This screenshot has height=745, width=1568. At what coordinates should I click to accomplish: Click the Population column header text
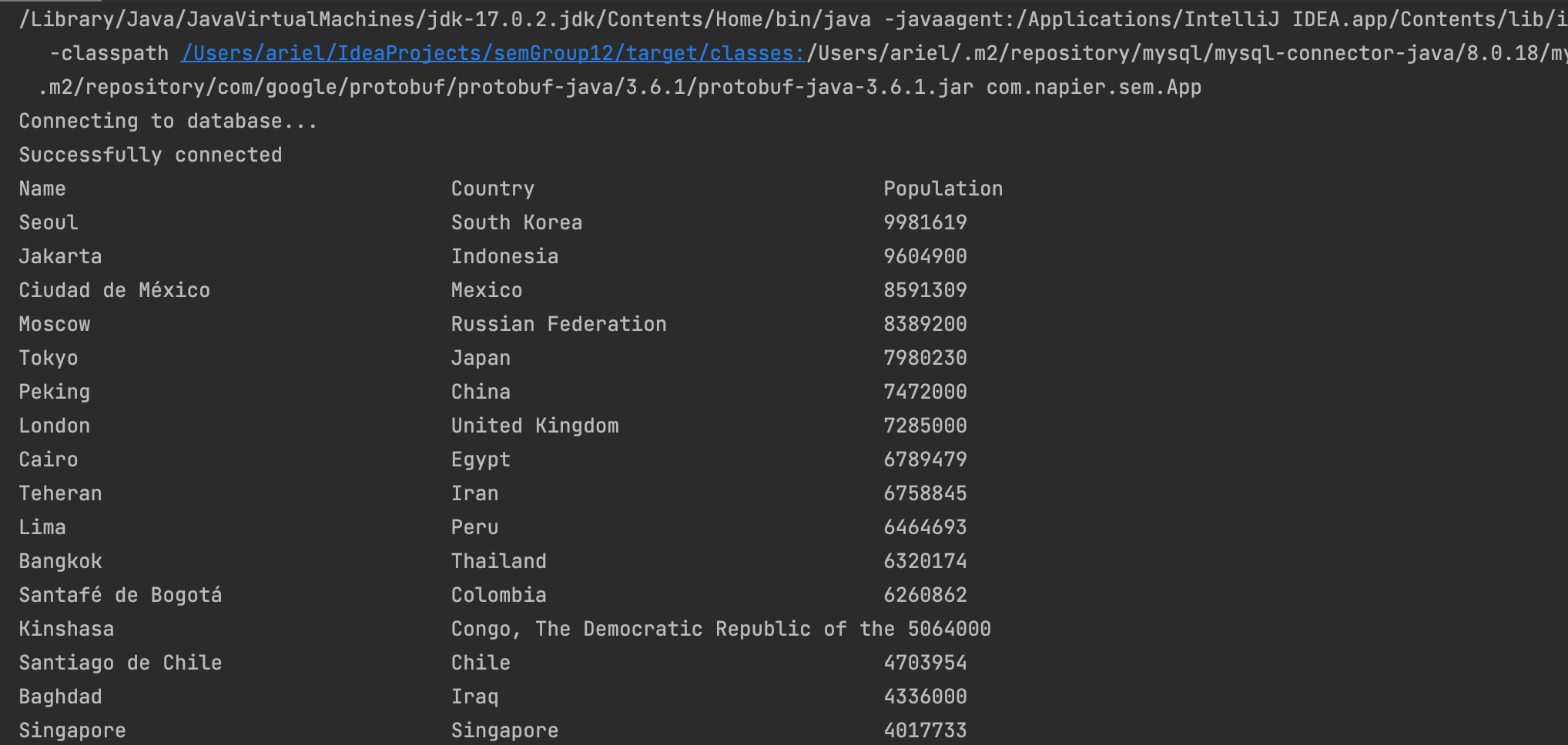pos(943,189)
